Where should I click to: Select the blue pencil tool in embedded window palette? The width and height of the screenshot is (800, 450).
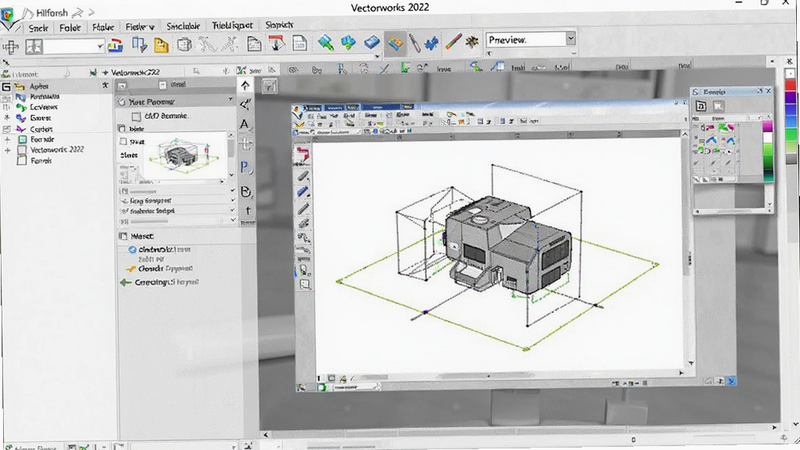pyautogui.click(x=303, y=191)
